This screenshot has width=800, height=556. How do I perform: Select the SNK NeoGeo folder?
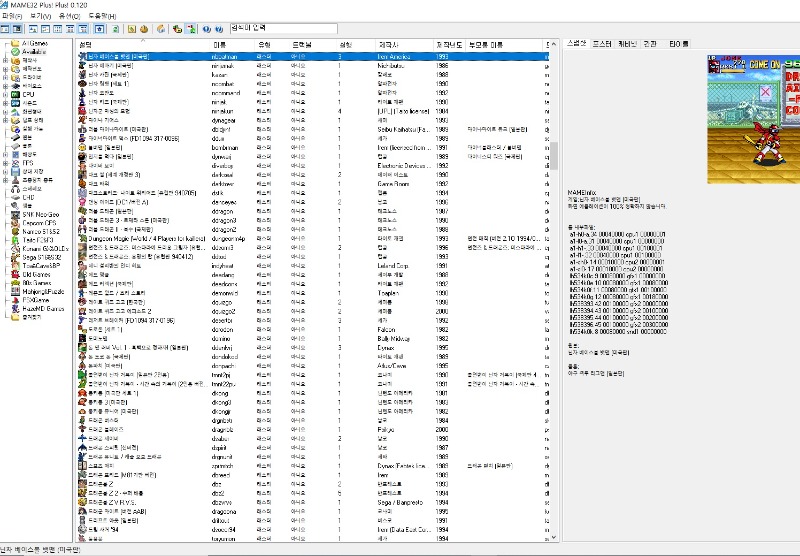[35, 214]
